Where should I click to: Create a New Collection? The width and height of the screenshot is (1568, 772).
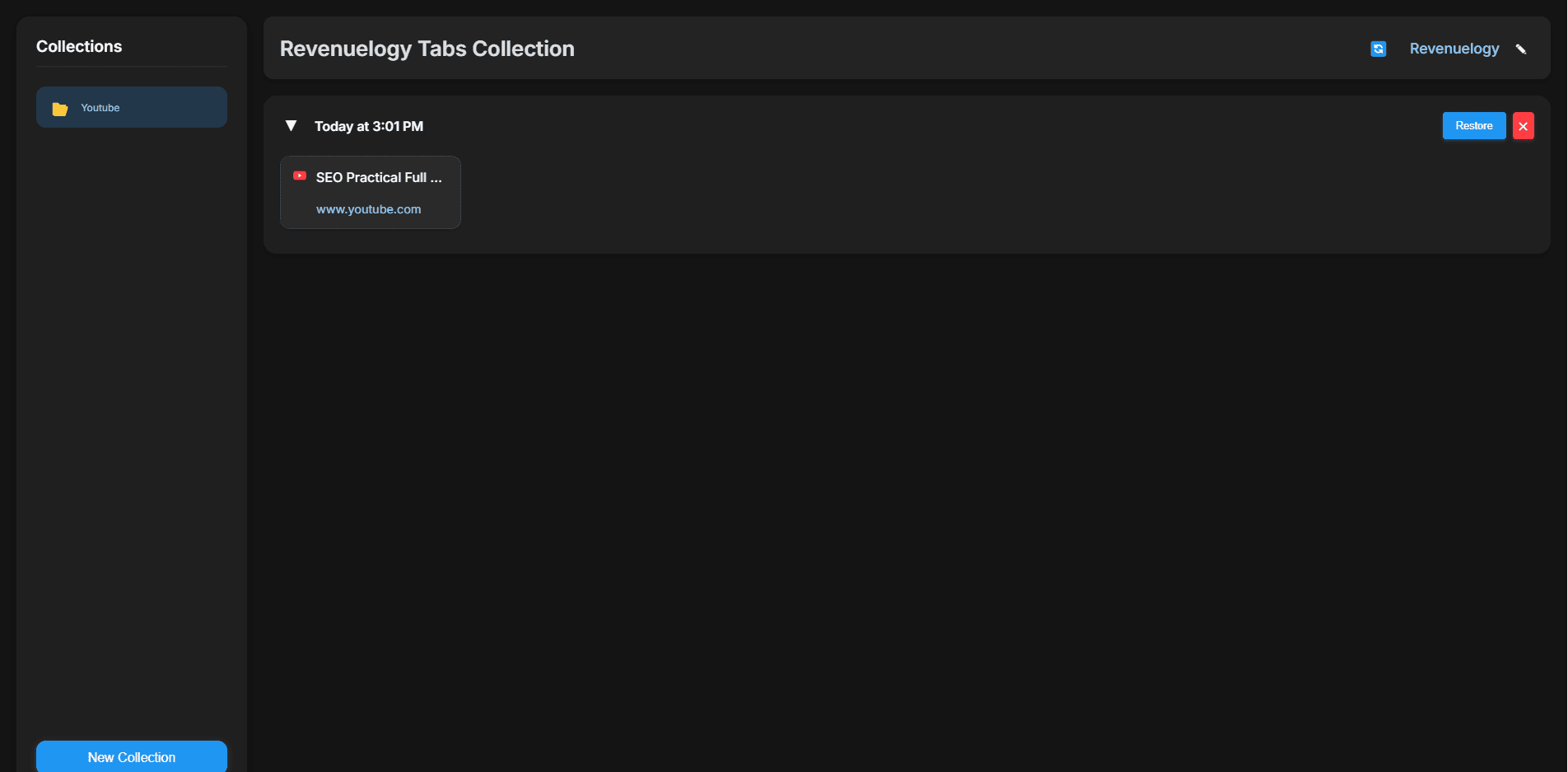coord(132,756)
